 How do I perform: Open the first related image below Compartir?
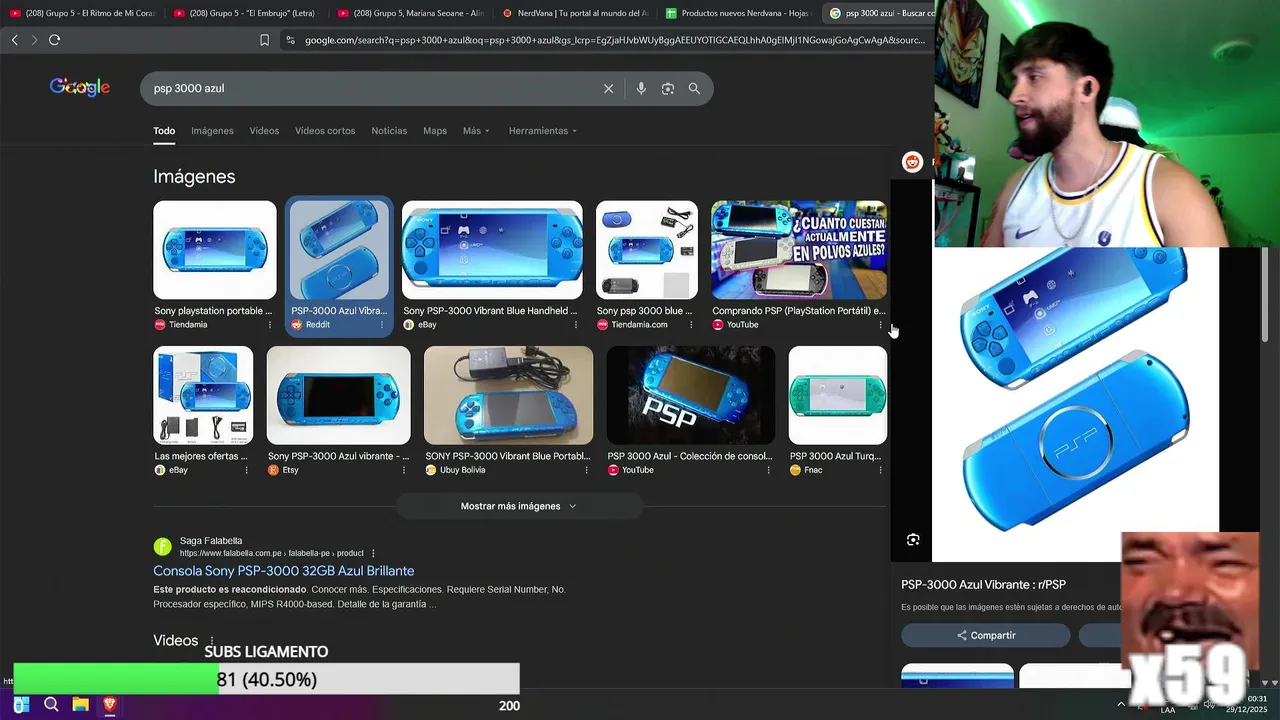(957, 676)
